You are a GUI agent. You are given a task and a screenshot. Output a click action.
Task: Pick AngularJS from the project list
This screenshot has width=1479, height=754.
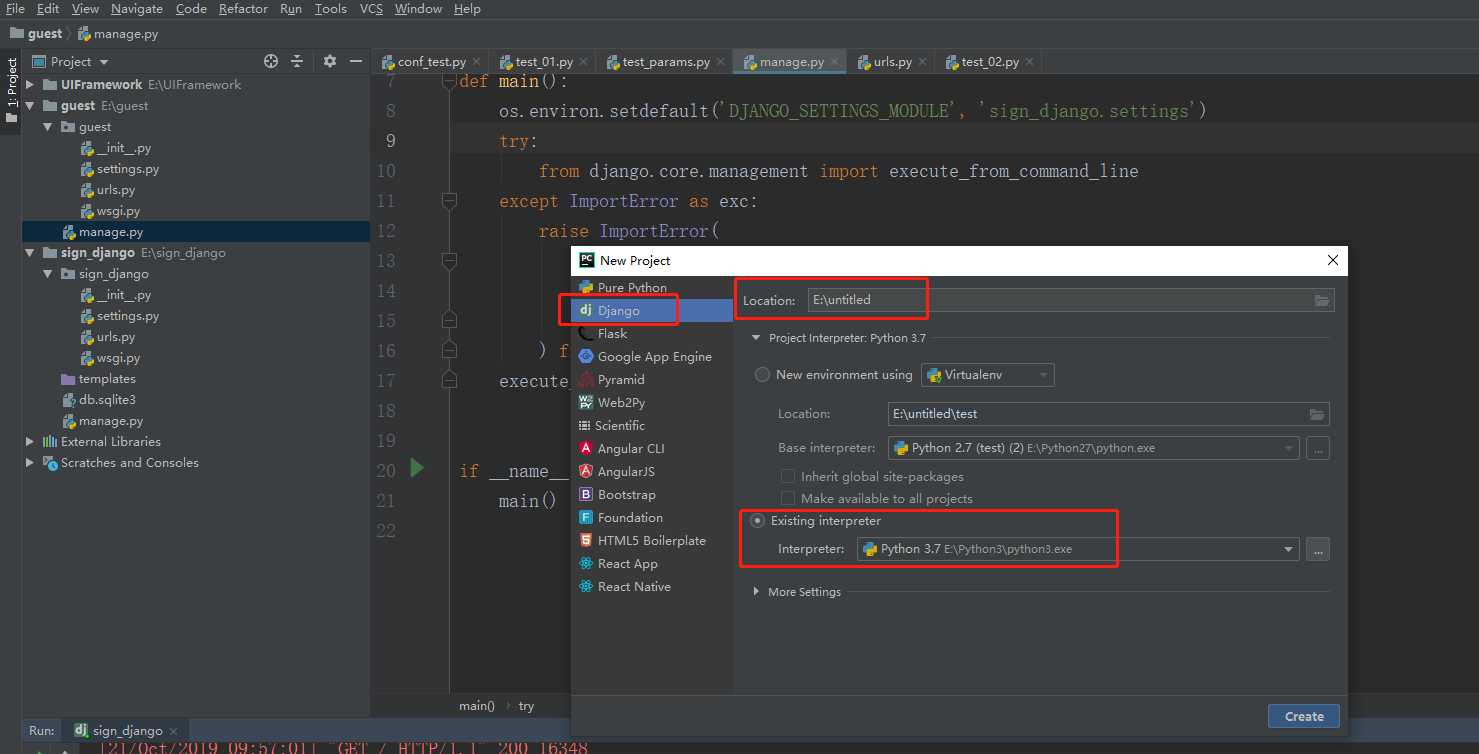pyautogui.click(x=625, y=472)
